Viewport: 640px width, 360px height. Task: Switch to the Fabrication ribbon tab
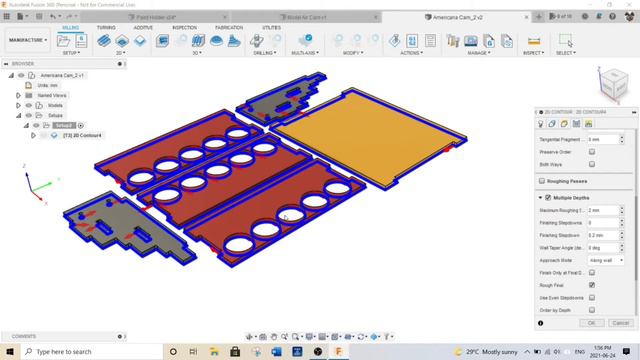(x=229, y=27)
